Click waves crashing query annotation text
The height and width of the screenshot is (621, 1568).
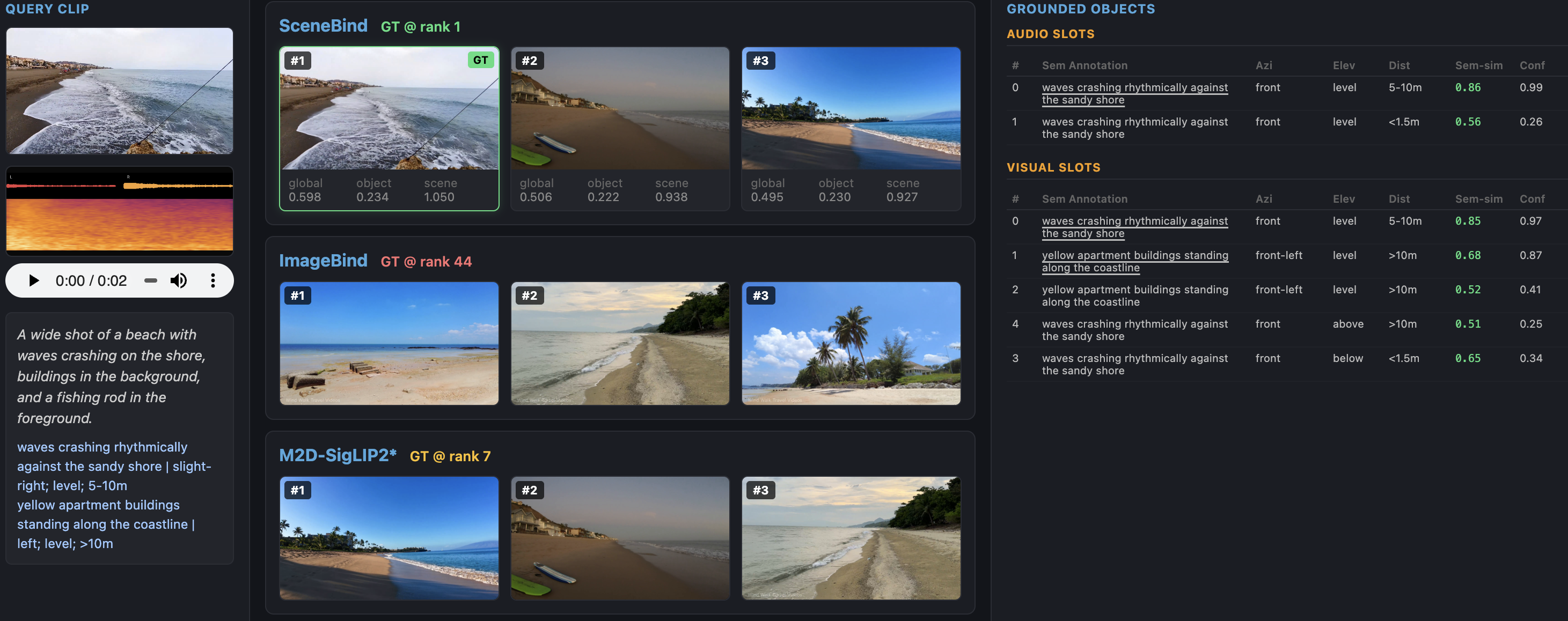coord(114,467)
